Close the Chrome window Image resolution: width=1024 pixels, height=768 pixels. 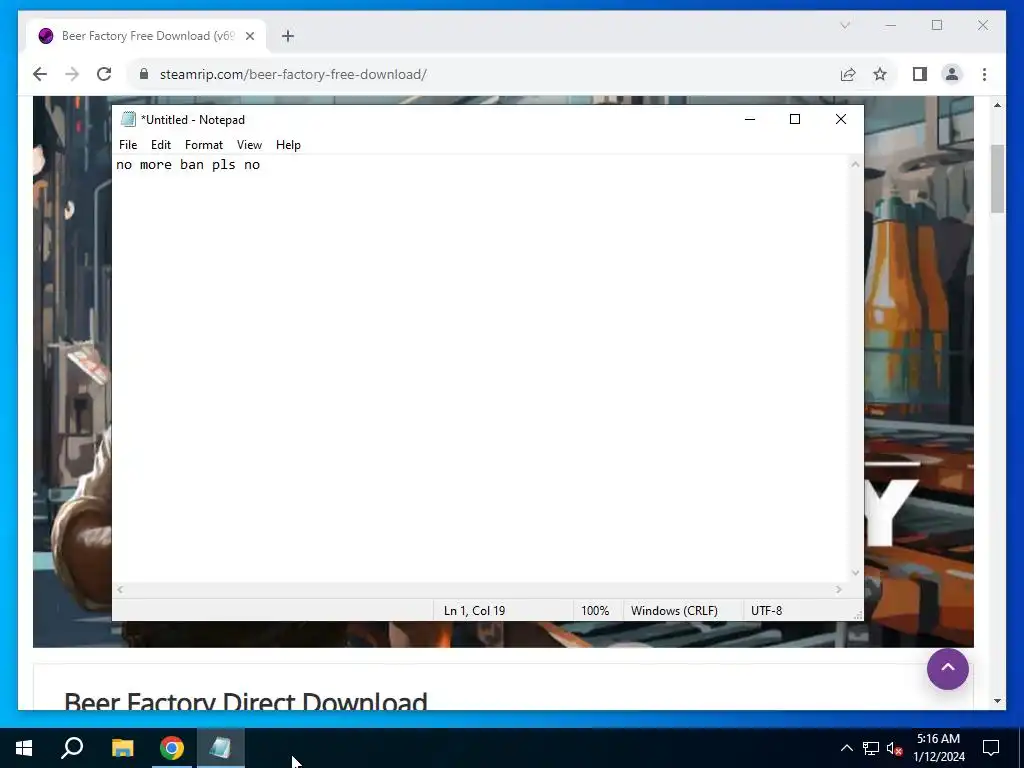tap(983, 25)
